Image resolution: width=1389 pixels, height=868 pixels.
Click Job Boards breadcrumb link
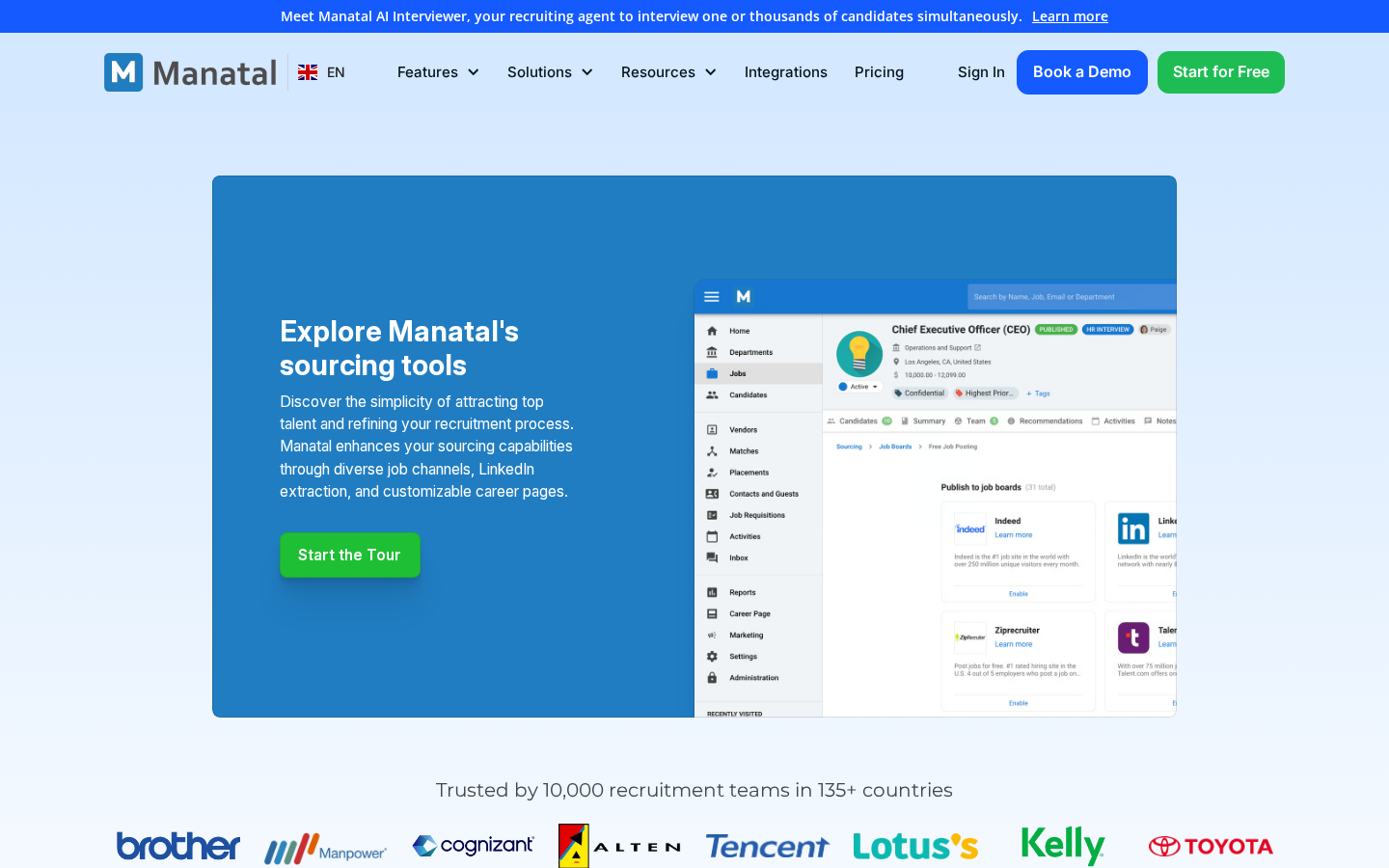click(x=895, y=447)
